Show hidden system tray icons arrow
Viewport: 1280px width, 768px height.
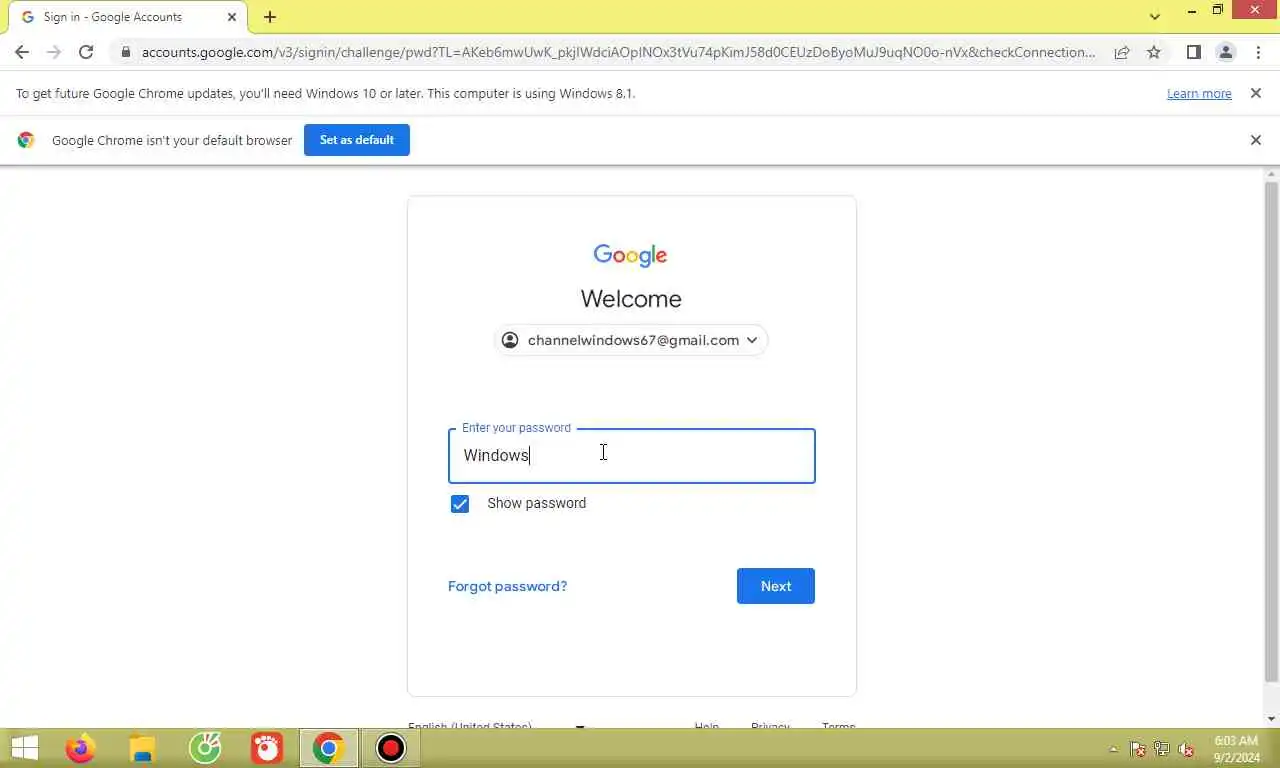point(1113,749)
